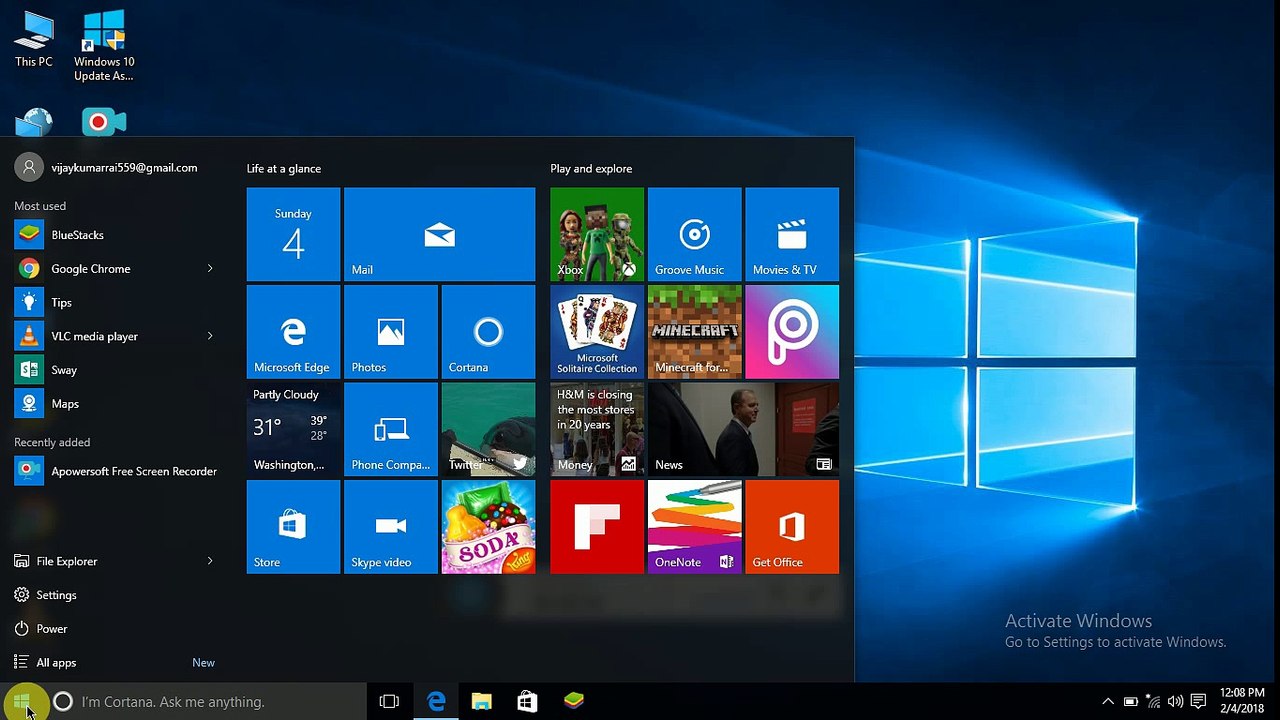Click the "Play and explore" group title

pyautogui.click(x=591, y=169)
